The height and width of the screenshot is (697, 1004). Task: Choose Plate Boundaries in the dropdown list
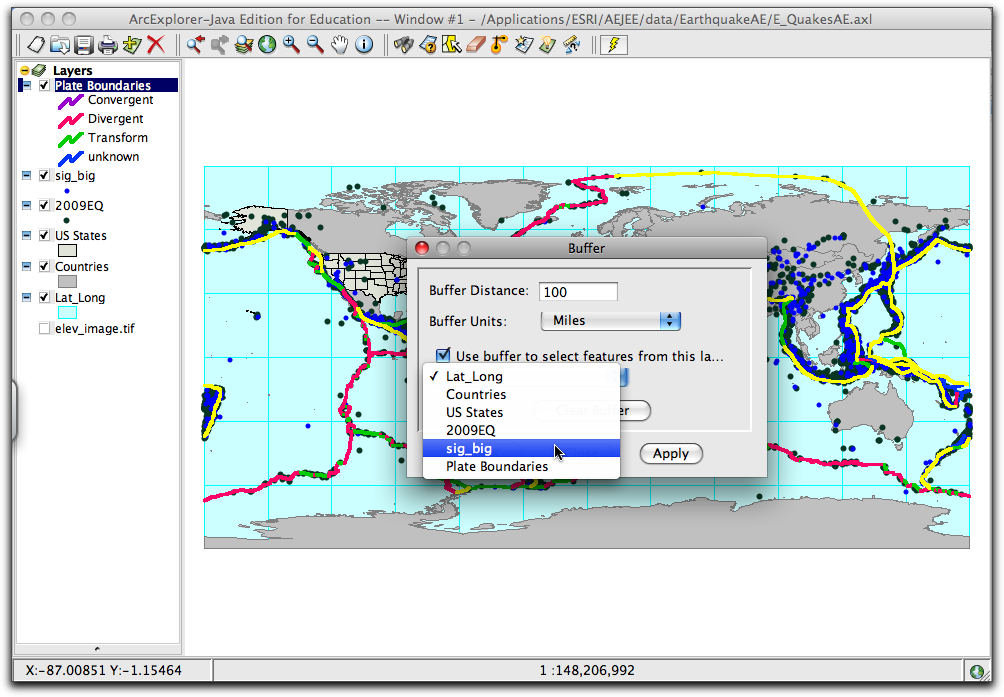[x=521, y=467]
